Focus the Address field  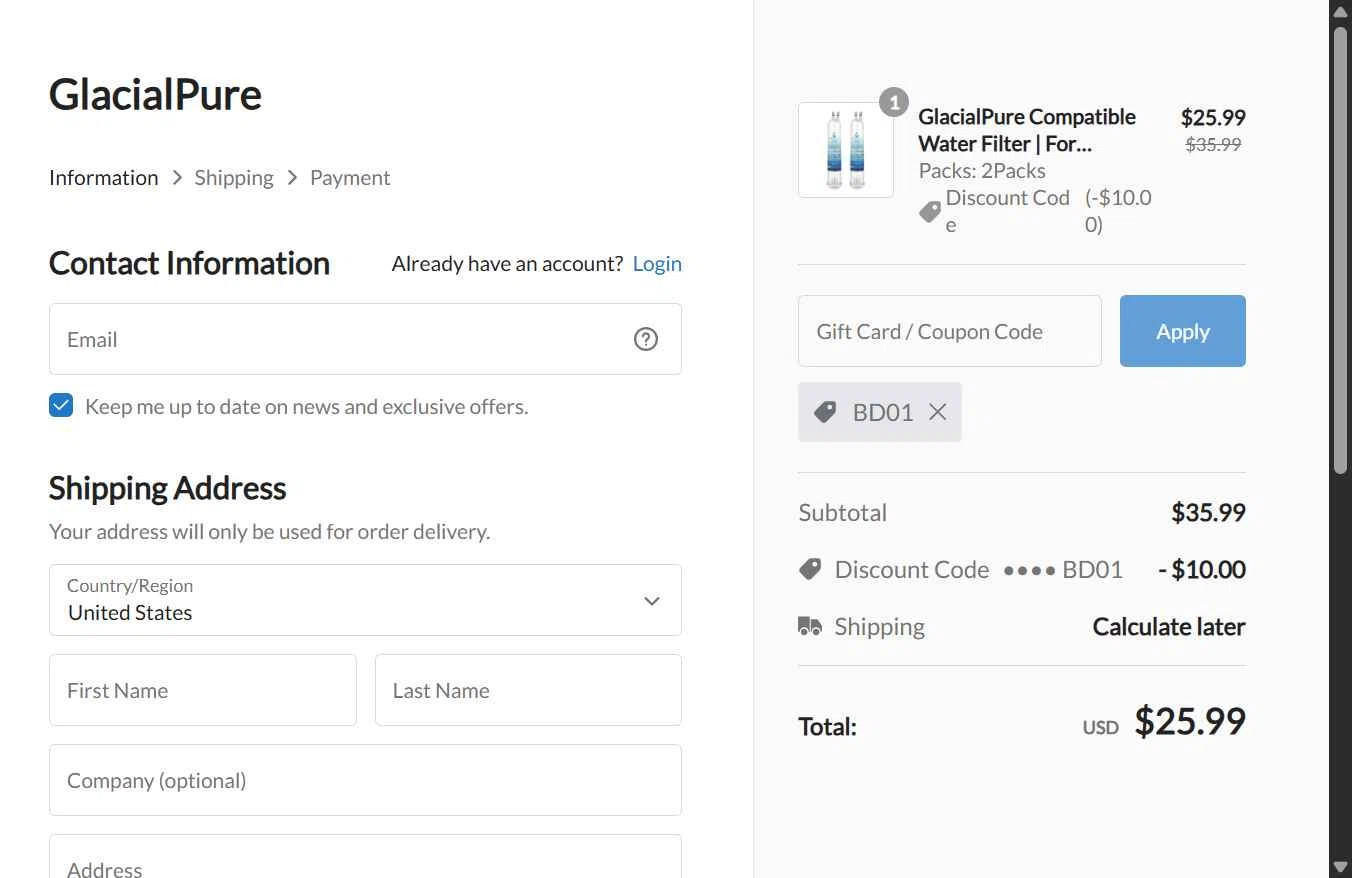pyautogui.click(x=365, y=857)
